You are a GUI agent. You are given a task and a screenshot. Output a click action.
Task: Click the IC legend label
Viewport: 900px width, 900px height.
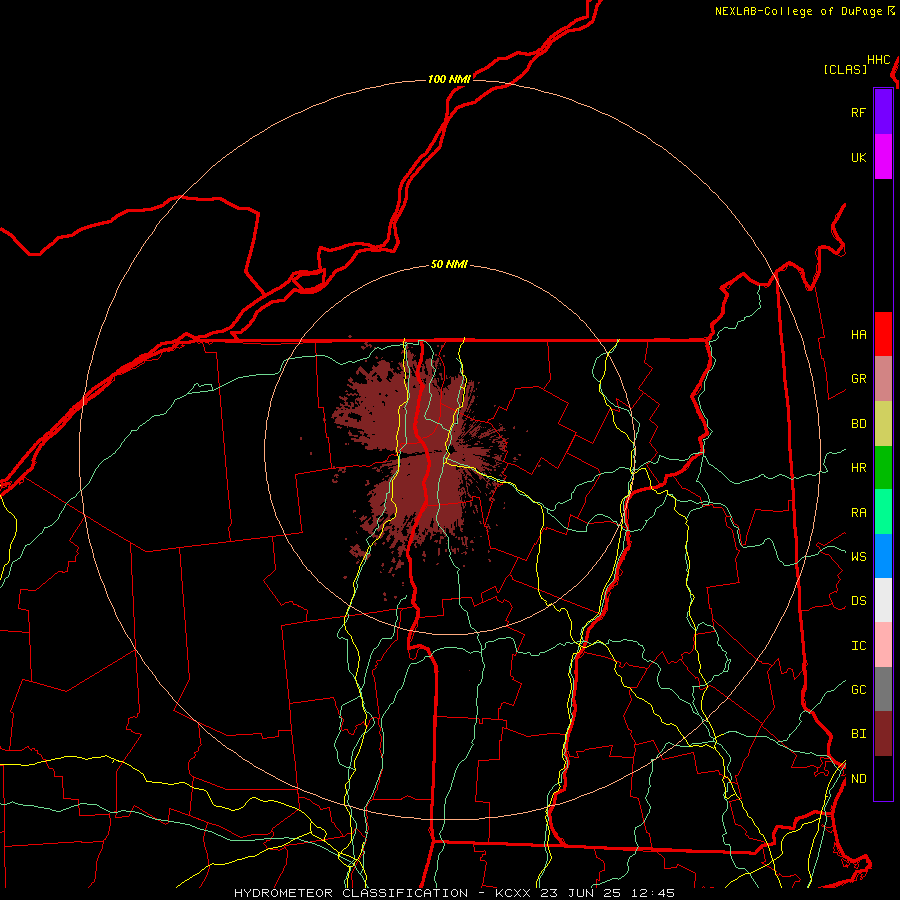point(858,645)
